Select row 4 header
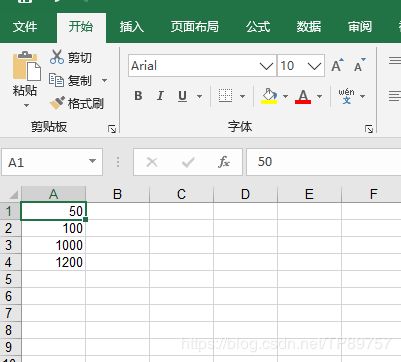The width and height of the screenshot is (401, 362). pyautogui.click(x=10, y=262)
